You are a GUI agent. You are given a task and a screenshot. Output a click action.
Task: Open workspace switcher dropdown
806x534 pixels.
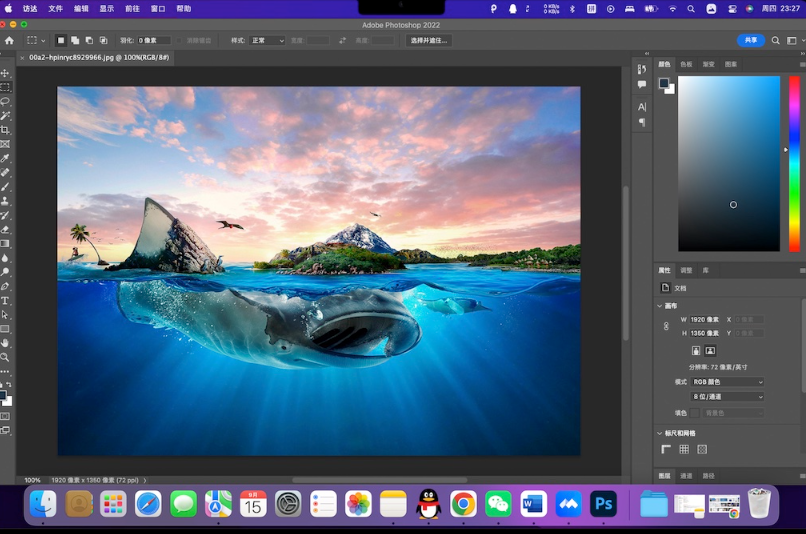click(794, 41)
